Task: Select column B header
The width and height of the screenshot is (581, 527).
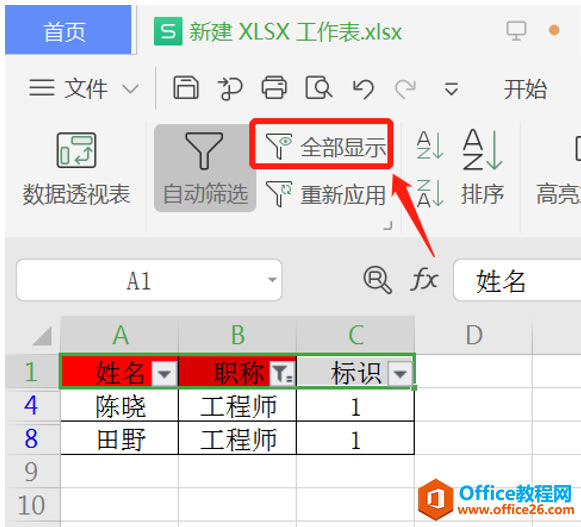Action: point(238,335)
